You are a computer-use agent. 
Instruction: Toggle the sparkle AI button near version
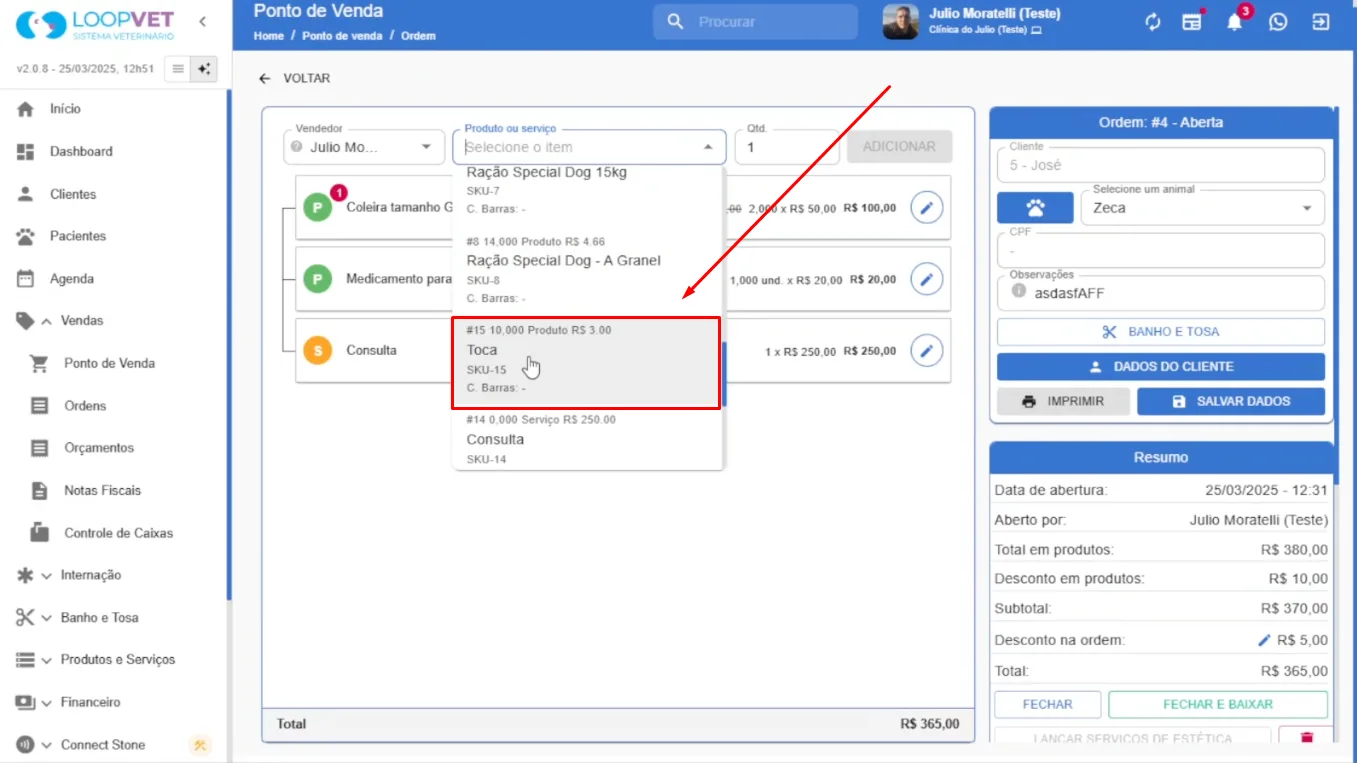tap(204, 69)
